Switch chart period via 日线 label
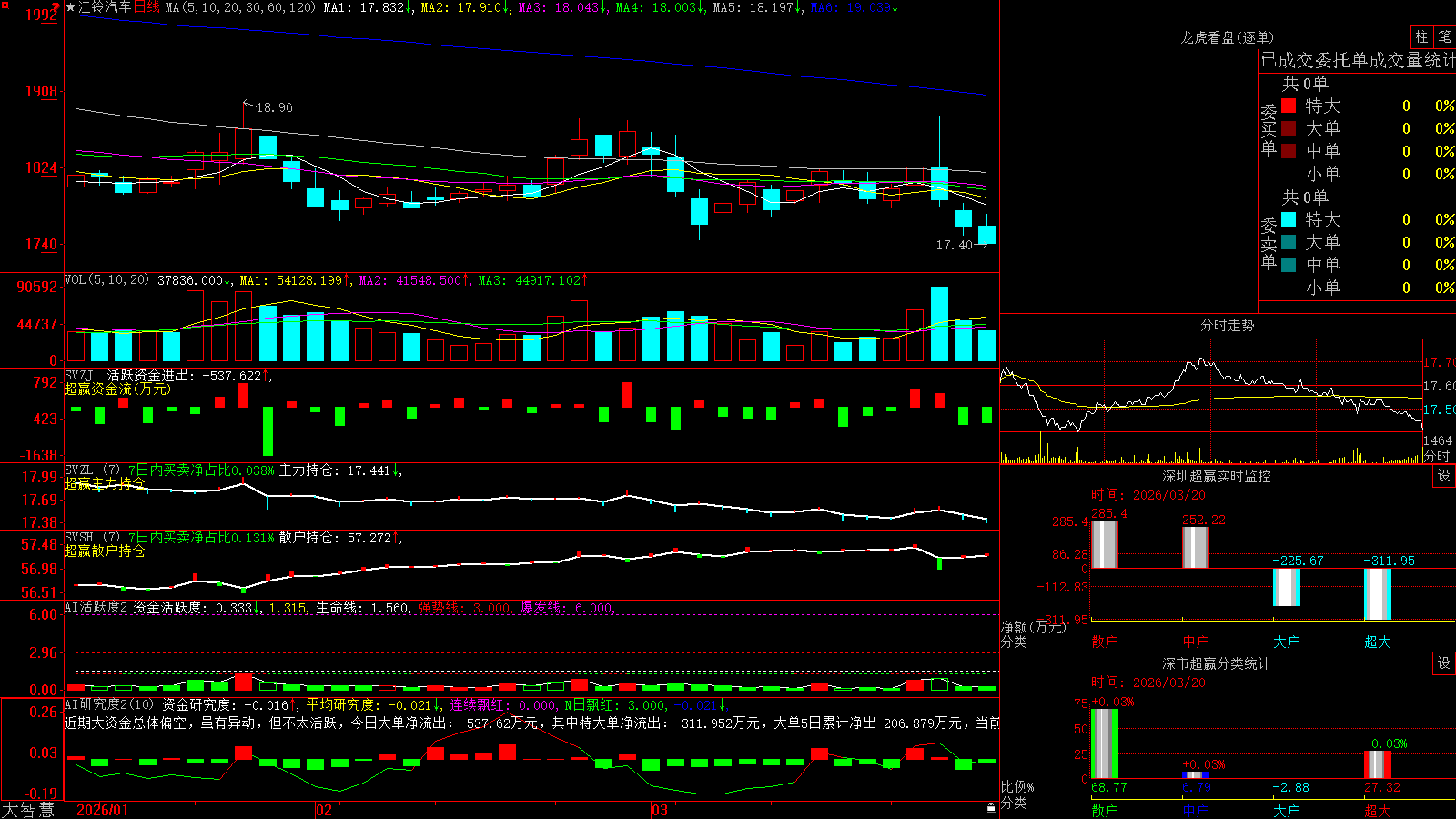Screen dimensions: 1456x819 (x=147, y=7)
